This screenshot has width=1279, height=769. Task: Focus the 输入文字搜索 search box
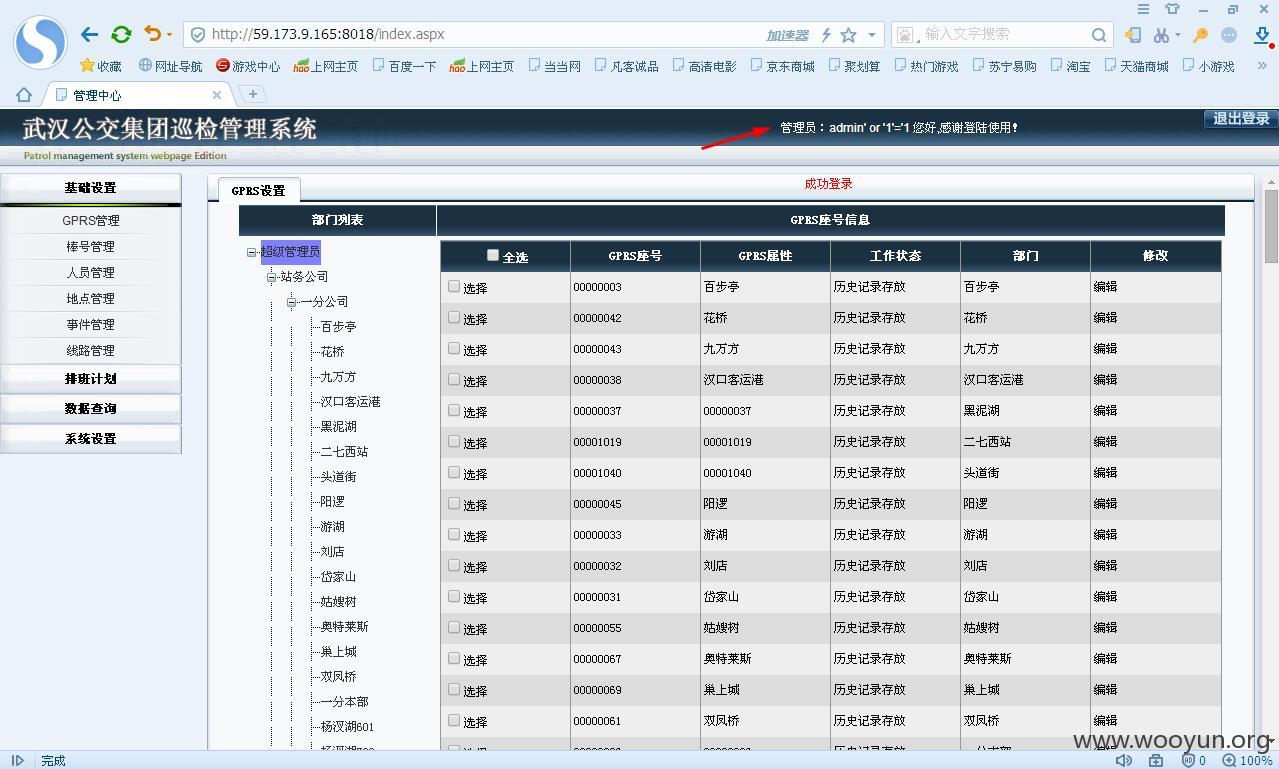pyautogui.click(x=1002, y=34)
